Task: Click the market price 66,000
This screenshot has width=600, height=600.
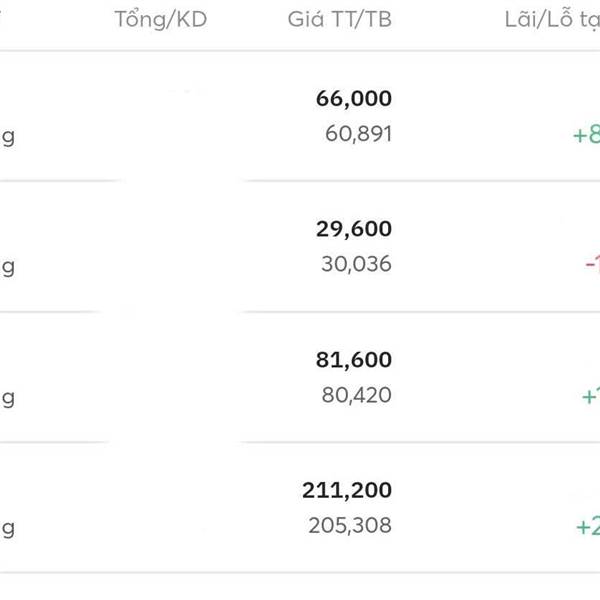Action: pos(353,99)
